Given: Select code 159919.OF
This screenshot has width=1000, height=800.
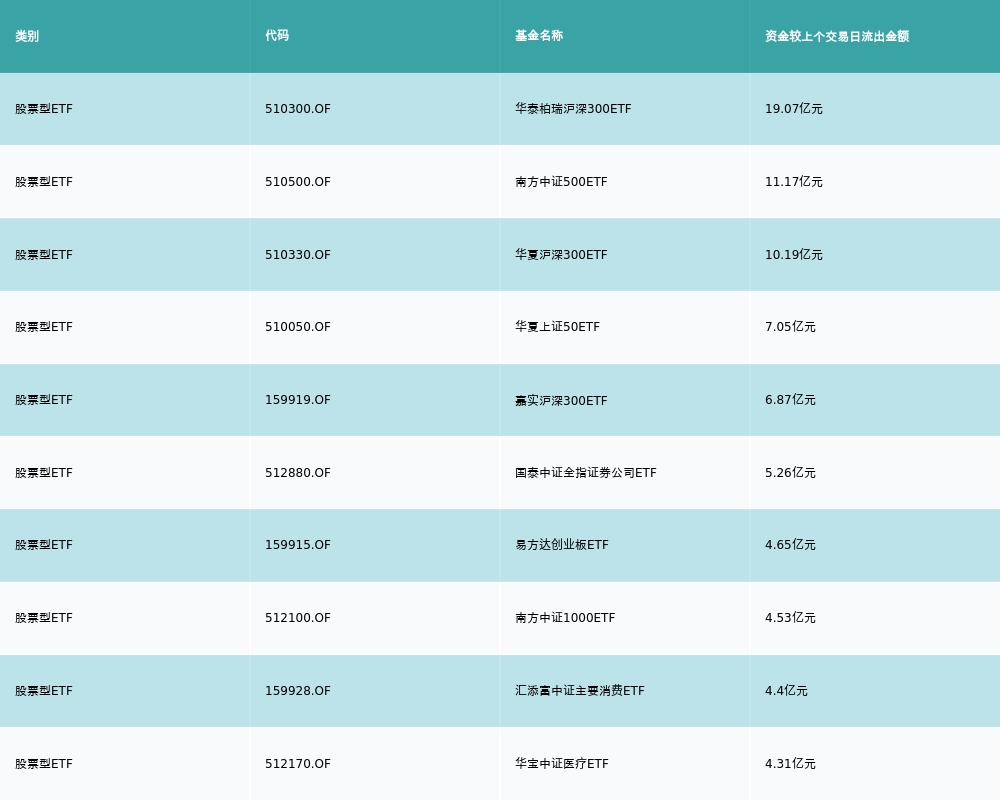Looking at the screenshot, I should pos(298,400).
